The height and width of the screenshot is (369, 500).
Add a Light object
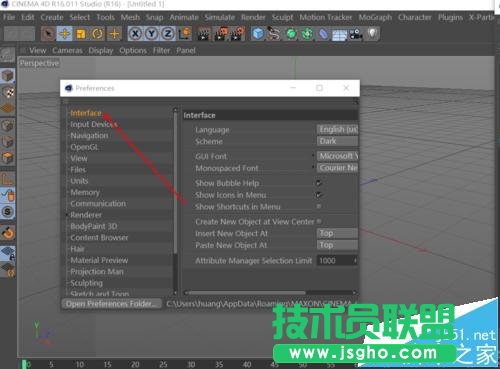(x=372, y=34)
